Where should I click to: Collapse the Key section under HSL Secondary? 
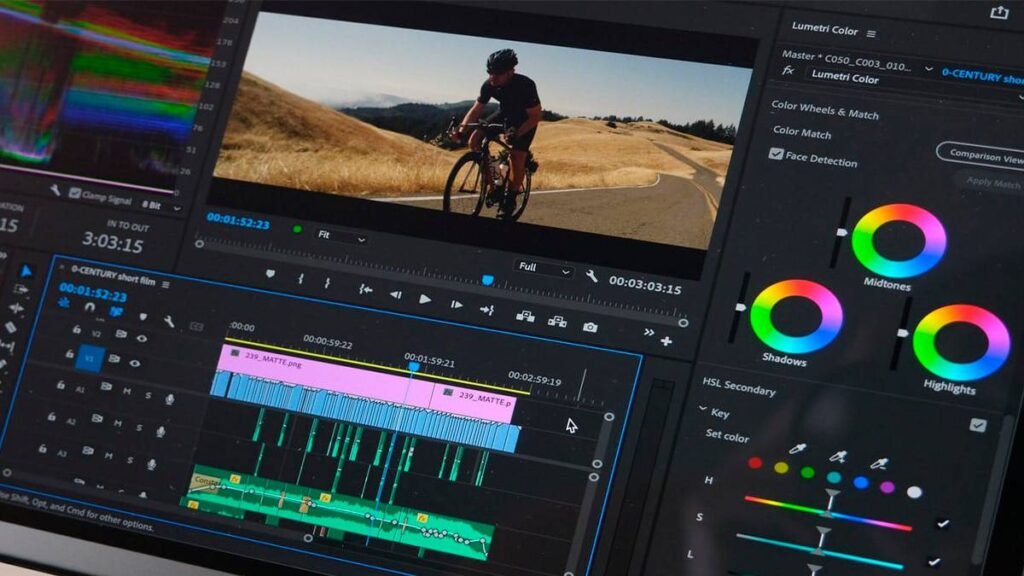(702, 409)
